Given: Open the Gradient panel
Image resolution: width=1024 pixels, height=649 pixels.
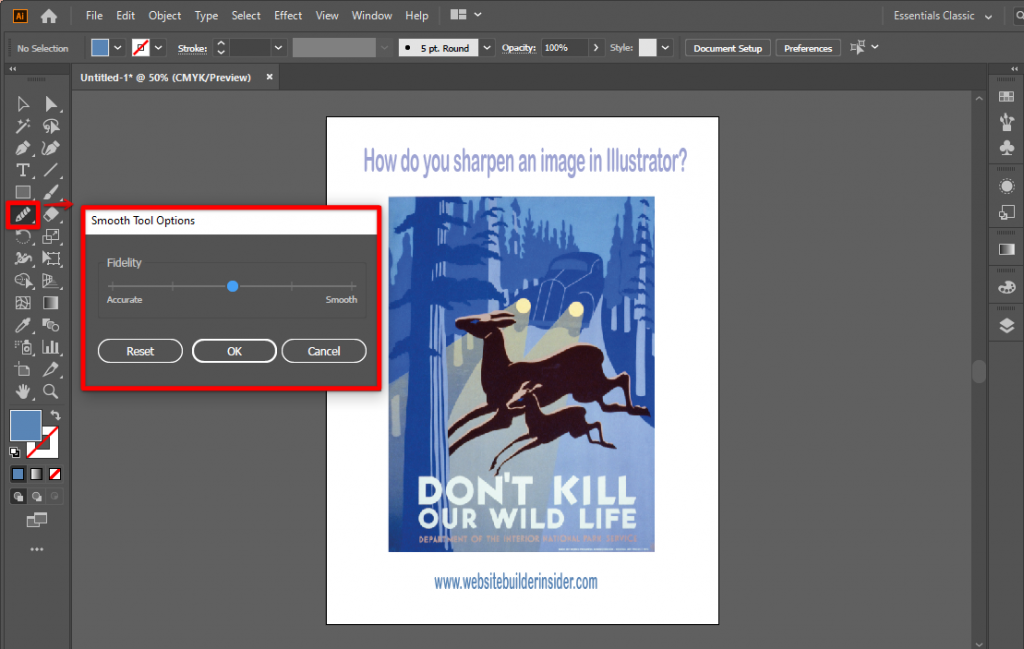Looking at the screenshot, I should point(1007,247).
